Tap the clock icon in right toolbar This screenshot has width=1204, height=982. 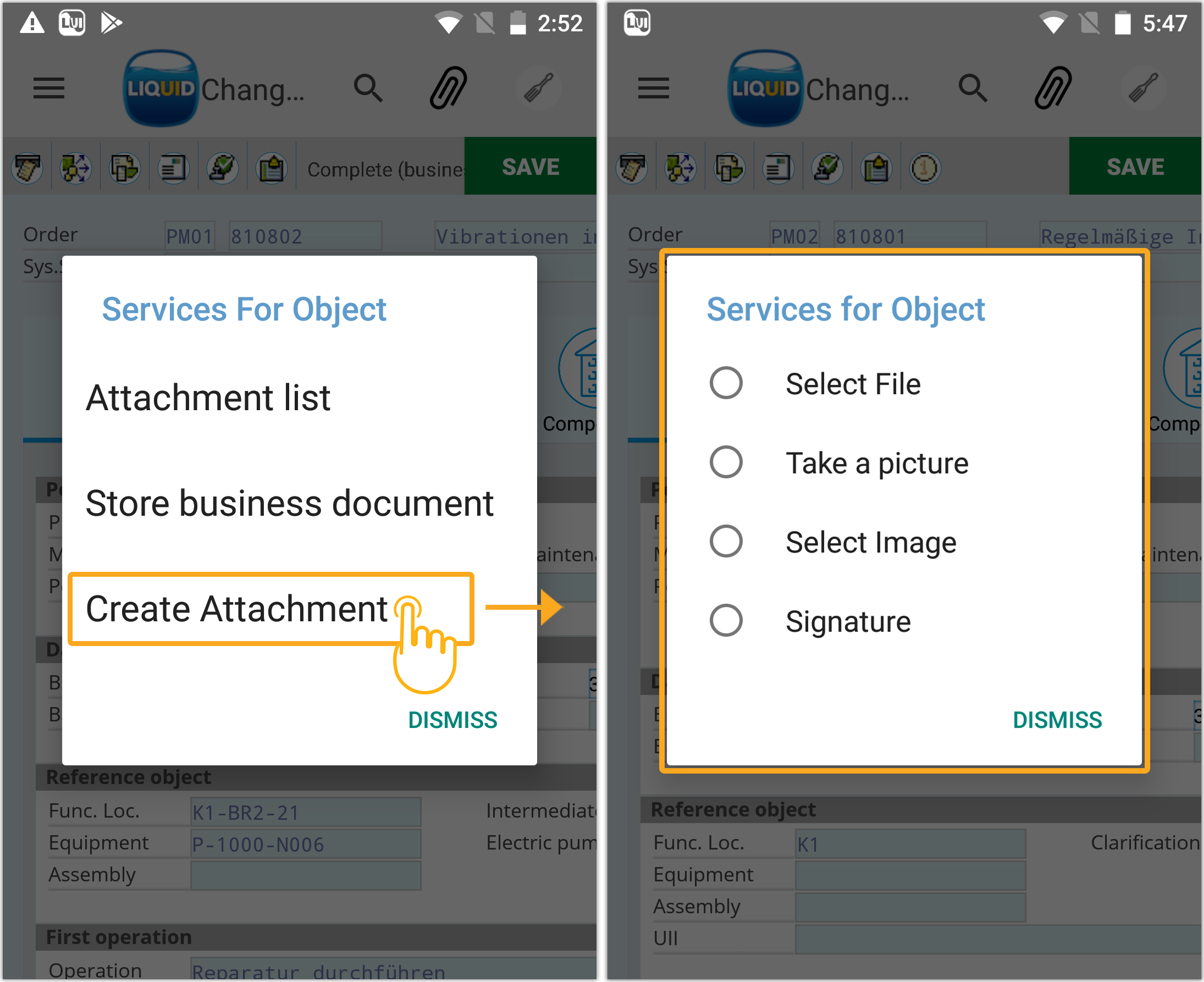pyautogui.click(x=925, y=168)
